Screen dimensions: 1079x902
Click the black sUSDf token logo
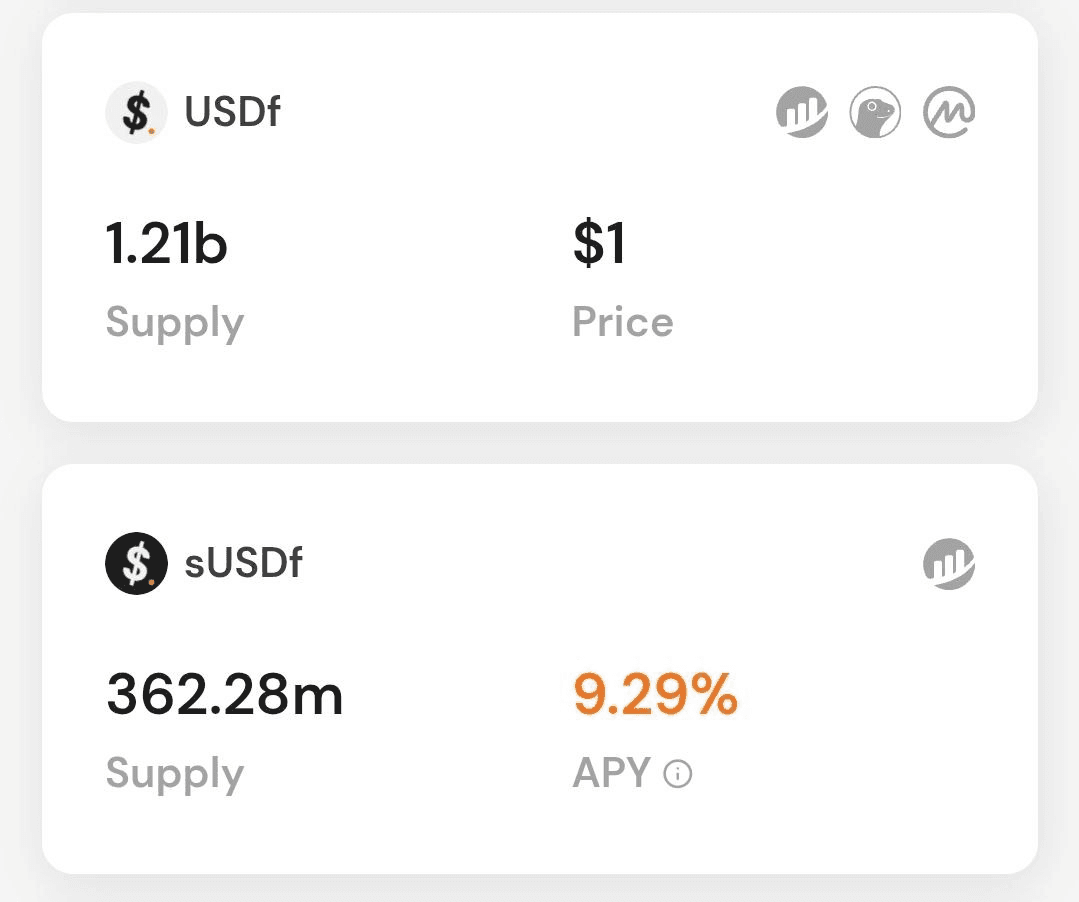136,563
